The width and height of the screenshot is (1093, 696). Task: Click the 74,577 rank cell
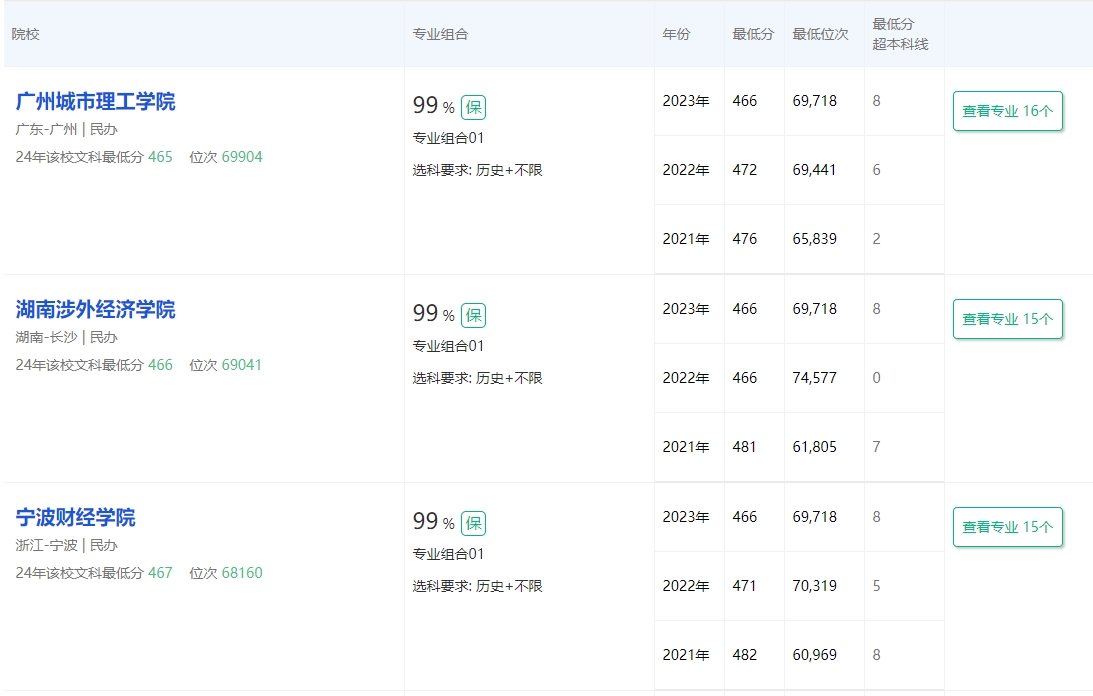point(814,378)
